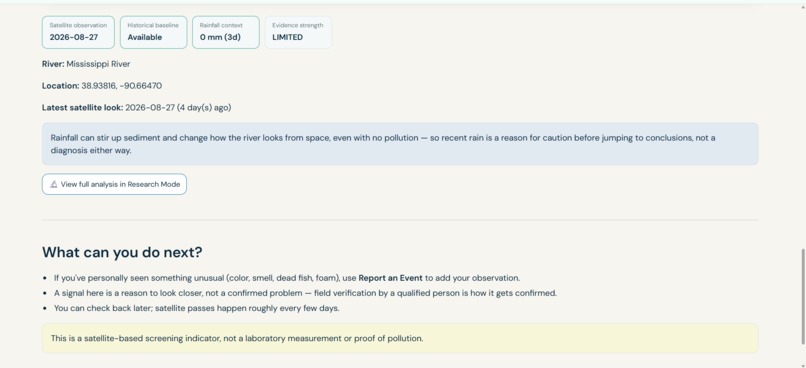The width and height of the screenshot is (806, 368).
Task: Click the check back later bullet point
Action: (x=197, y=308)
